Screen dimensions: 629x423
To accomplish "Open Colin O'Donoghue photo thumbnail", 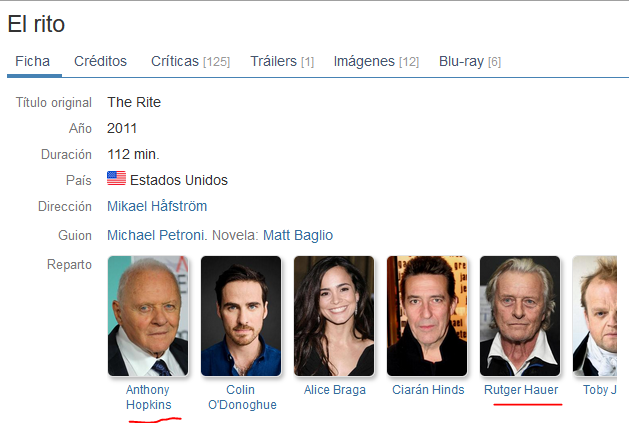I will (241, 315).
